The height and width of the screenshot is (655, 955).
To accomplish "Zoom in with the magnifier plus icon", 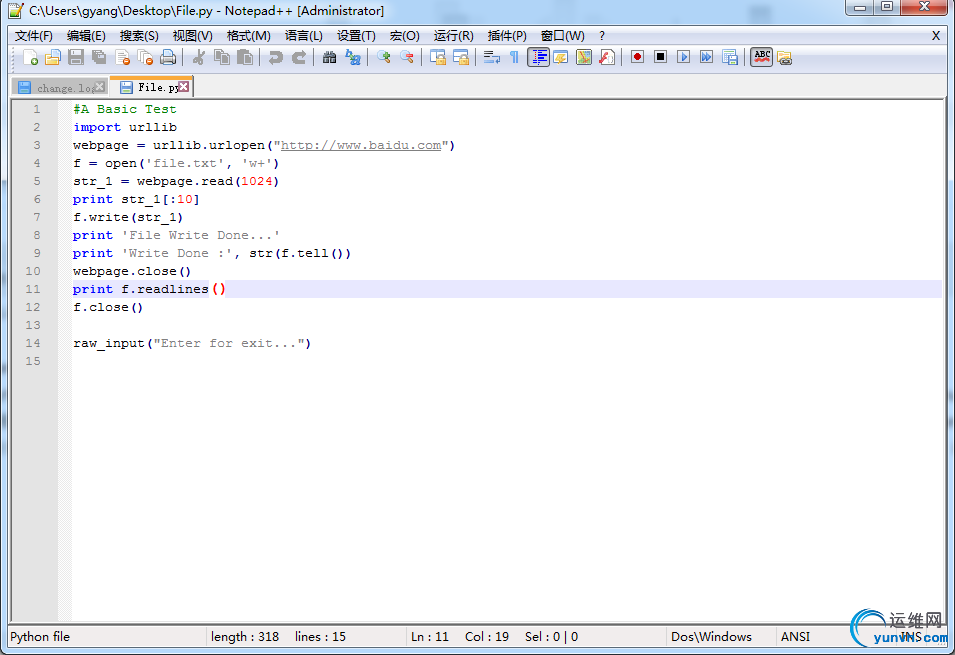I will point(383,58).
